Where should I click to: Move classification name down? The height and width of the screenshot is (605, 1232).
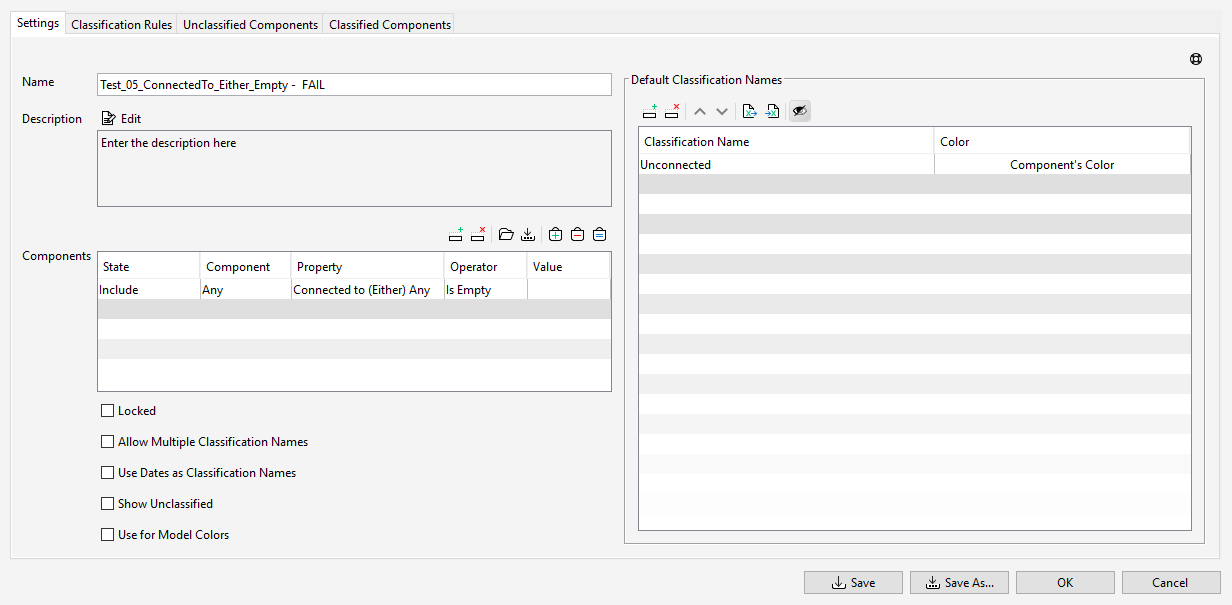pyautogui.click(x=722, y=111)
